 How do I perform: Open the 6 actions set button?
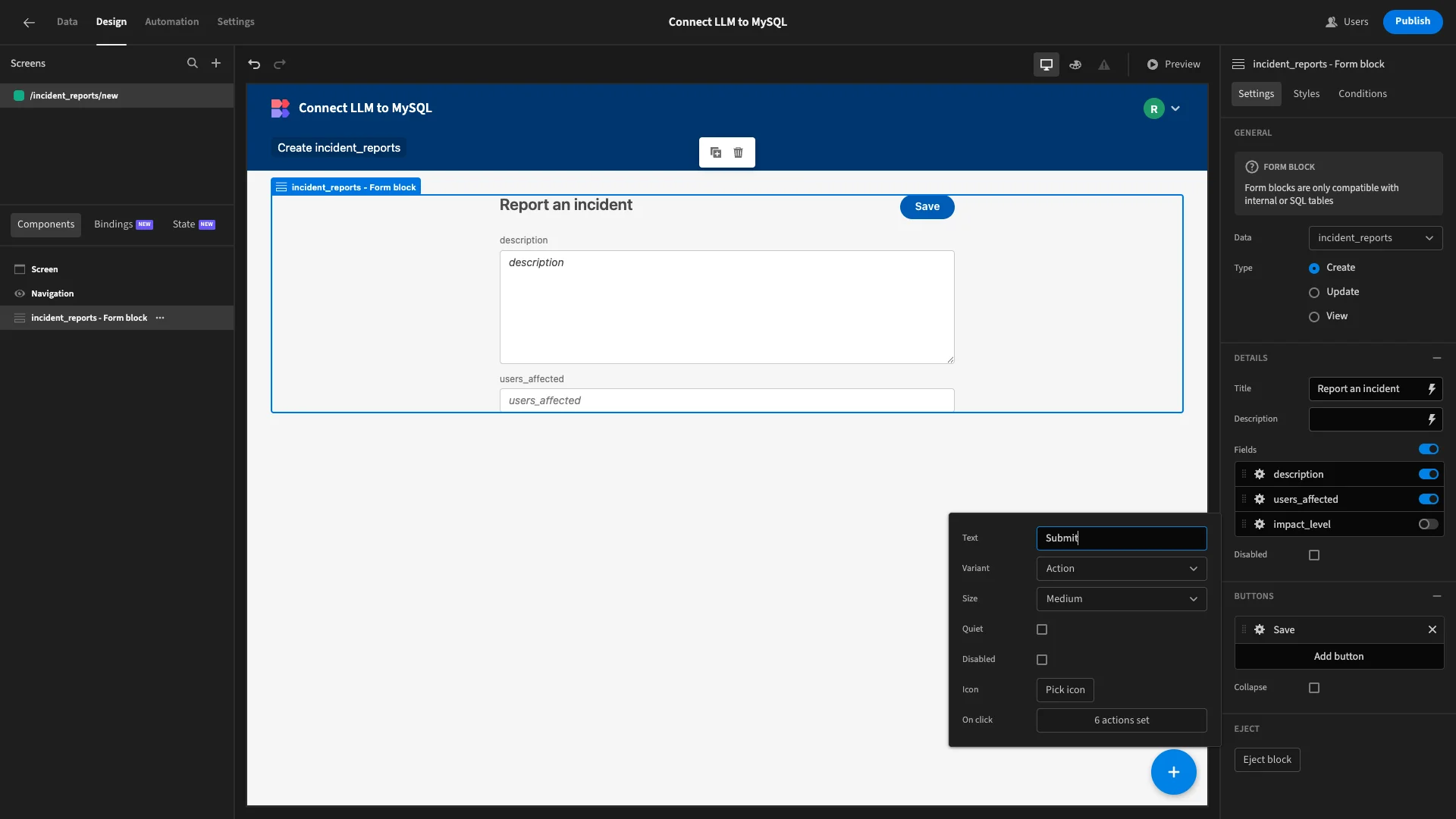coord(1122,720)
